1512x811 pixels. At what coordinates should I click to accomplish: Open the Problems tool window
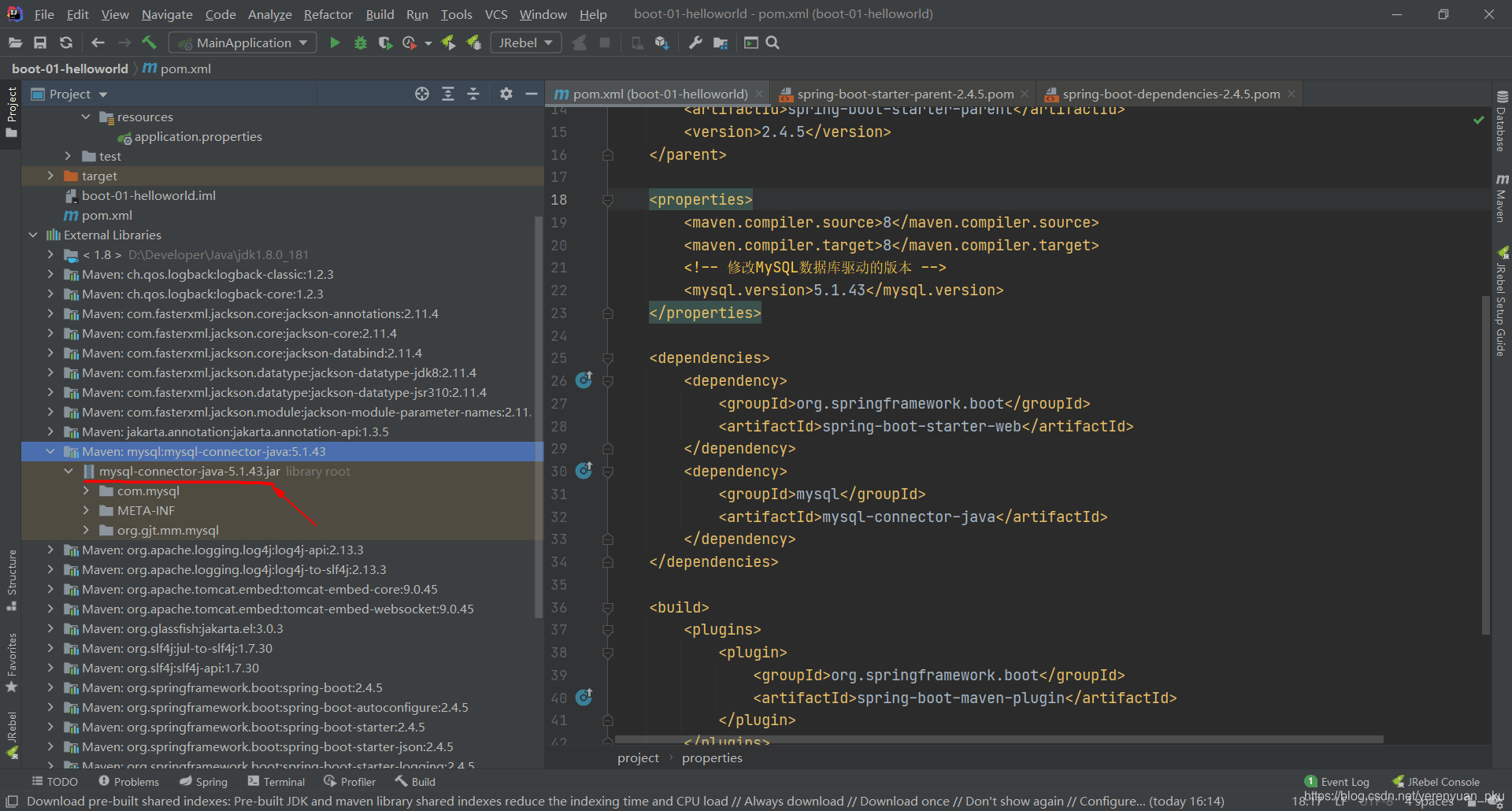click(x=128, y=782)
